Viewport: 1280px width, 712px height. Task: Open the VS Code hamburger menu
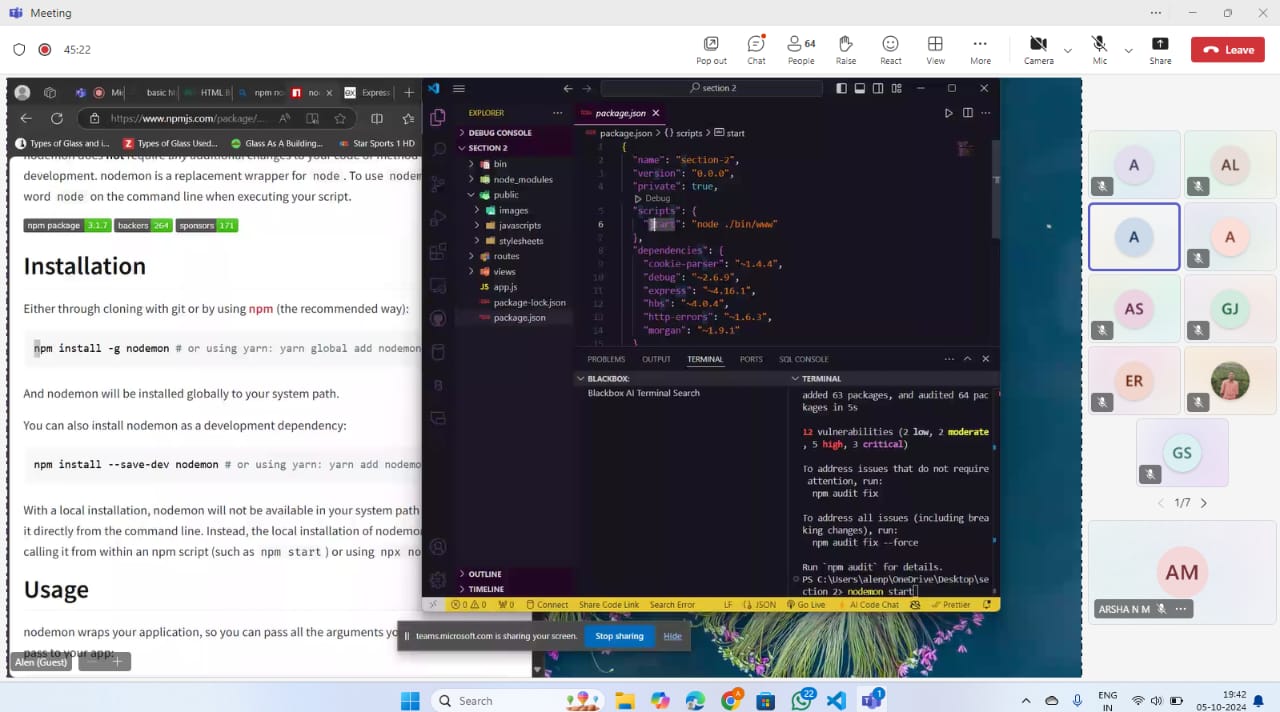click(459, 88)
